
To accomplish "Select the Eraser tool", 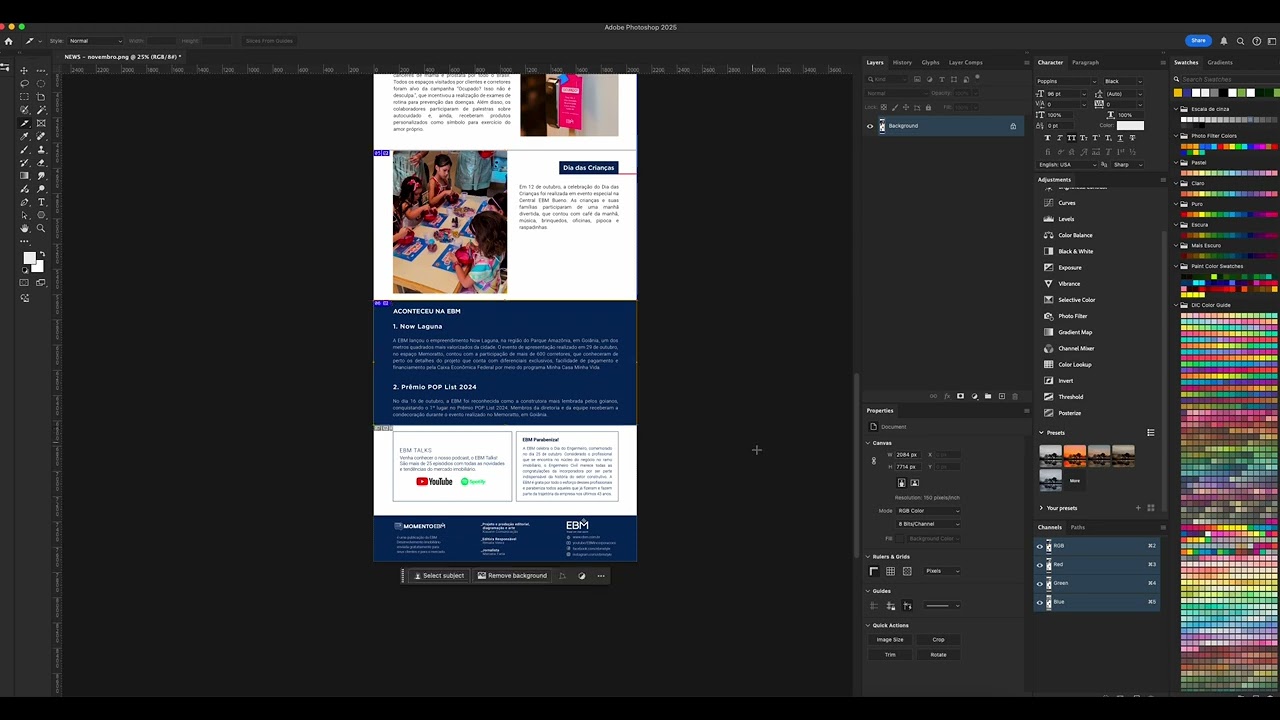I will (41, 162).
